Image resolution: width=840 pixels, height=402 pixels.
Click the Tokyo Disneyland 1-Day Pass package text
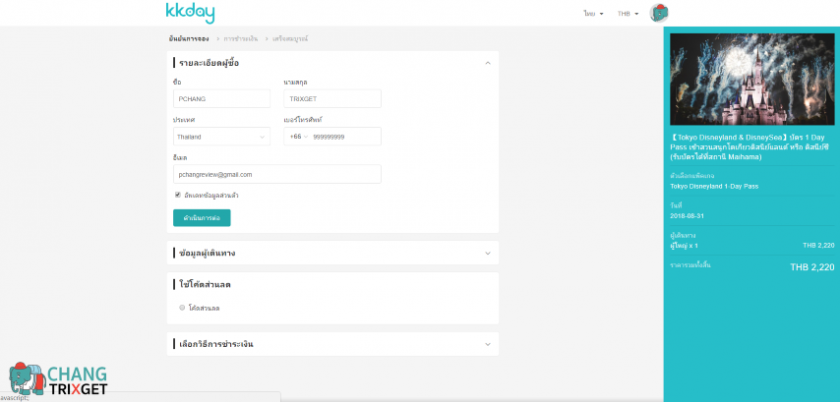pos(714,187)
